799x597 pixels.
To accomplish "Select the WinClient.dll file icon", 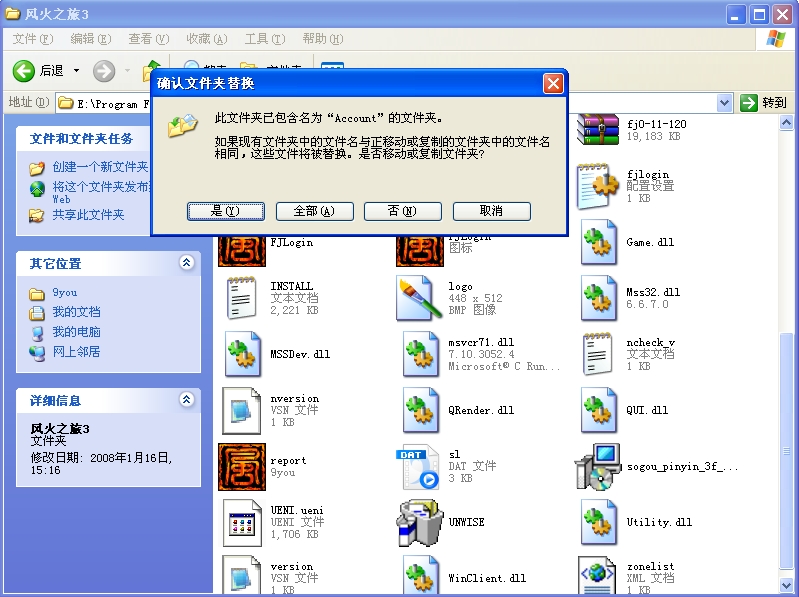I will 420,576.
